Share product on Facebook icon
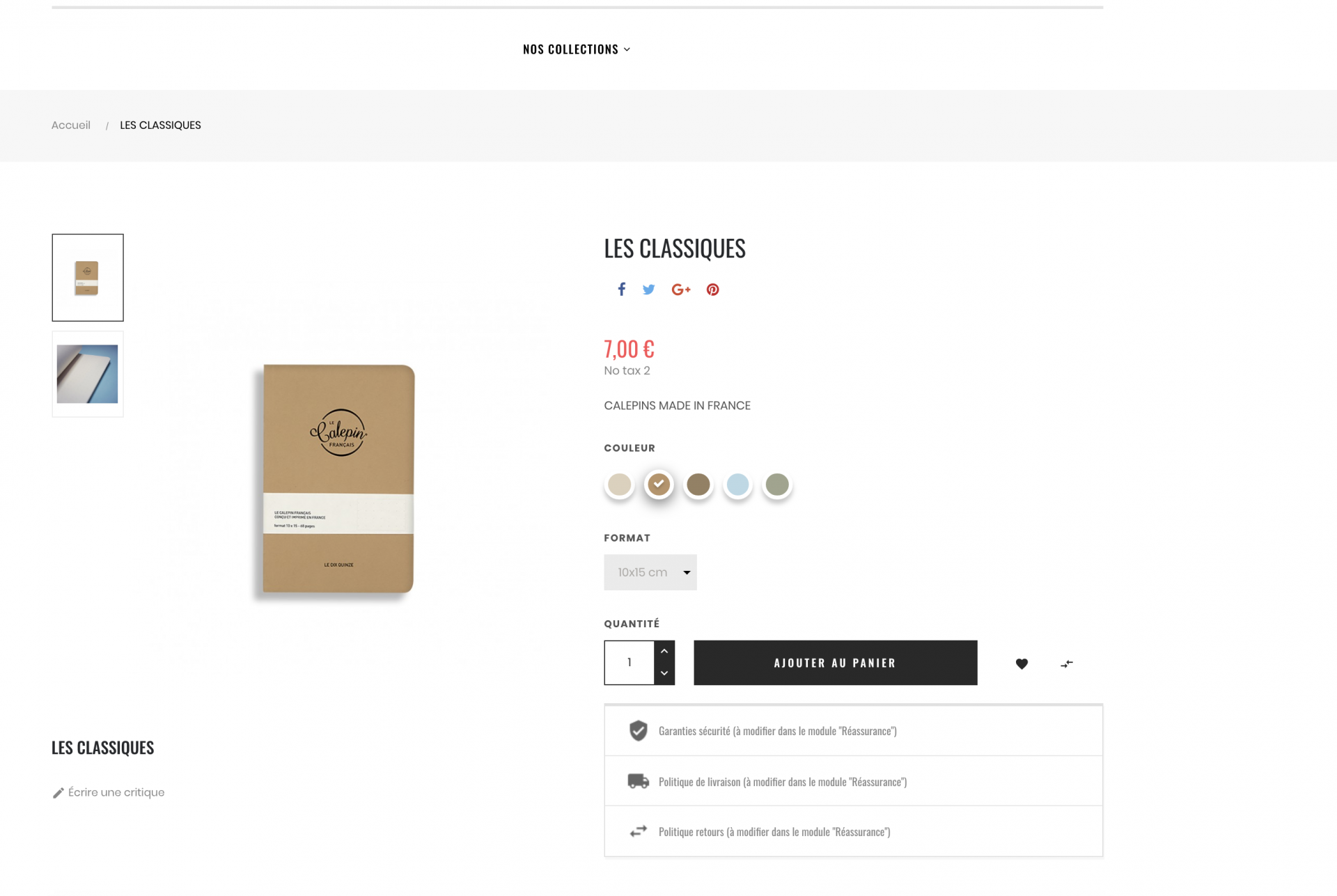1337x896 pixels. [621, 290]
